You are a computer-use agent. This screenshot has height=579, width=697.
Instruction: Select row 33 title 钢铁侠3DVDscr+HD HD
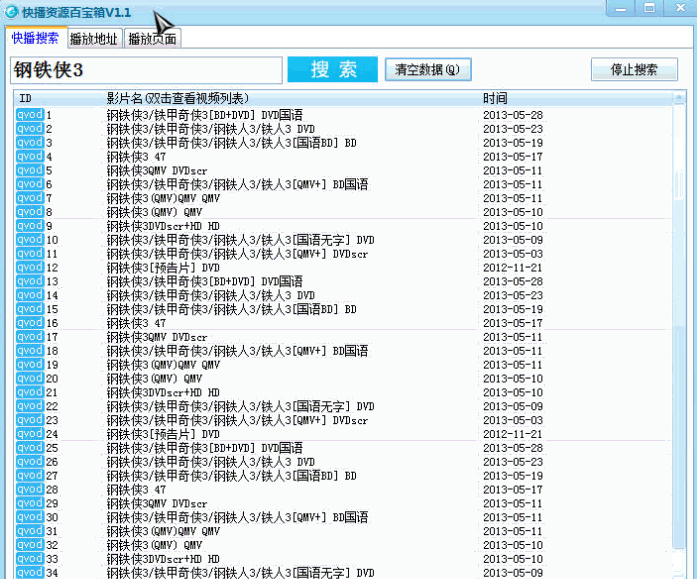point(163,559)
